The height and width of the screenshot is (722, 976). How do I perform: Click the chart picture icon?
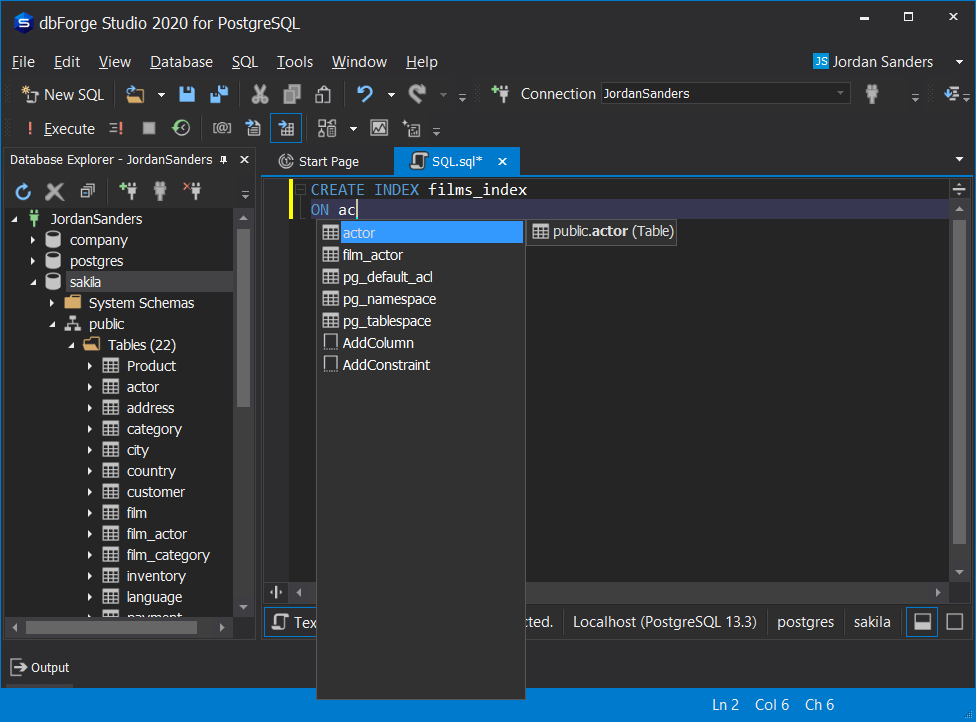[x=379, y=128]
